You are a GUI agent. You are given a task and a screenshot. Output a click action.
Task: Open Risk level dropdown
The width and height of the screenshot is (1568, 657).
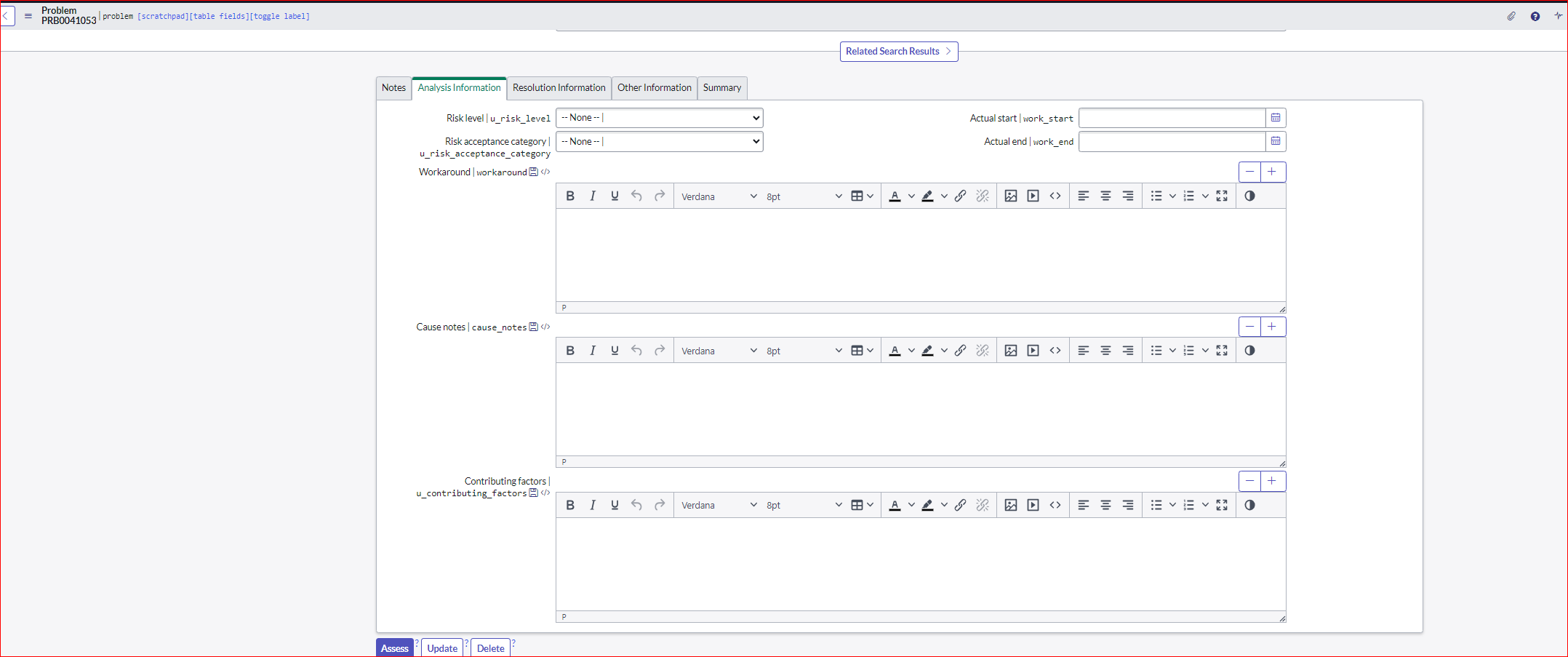[660, 118]
